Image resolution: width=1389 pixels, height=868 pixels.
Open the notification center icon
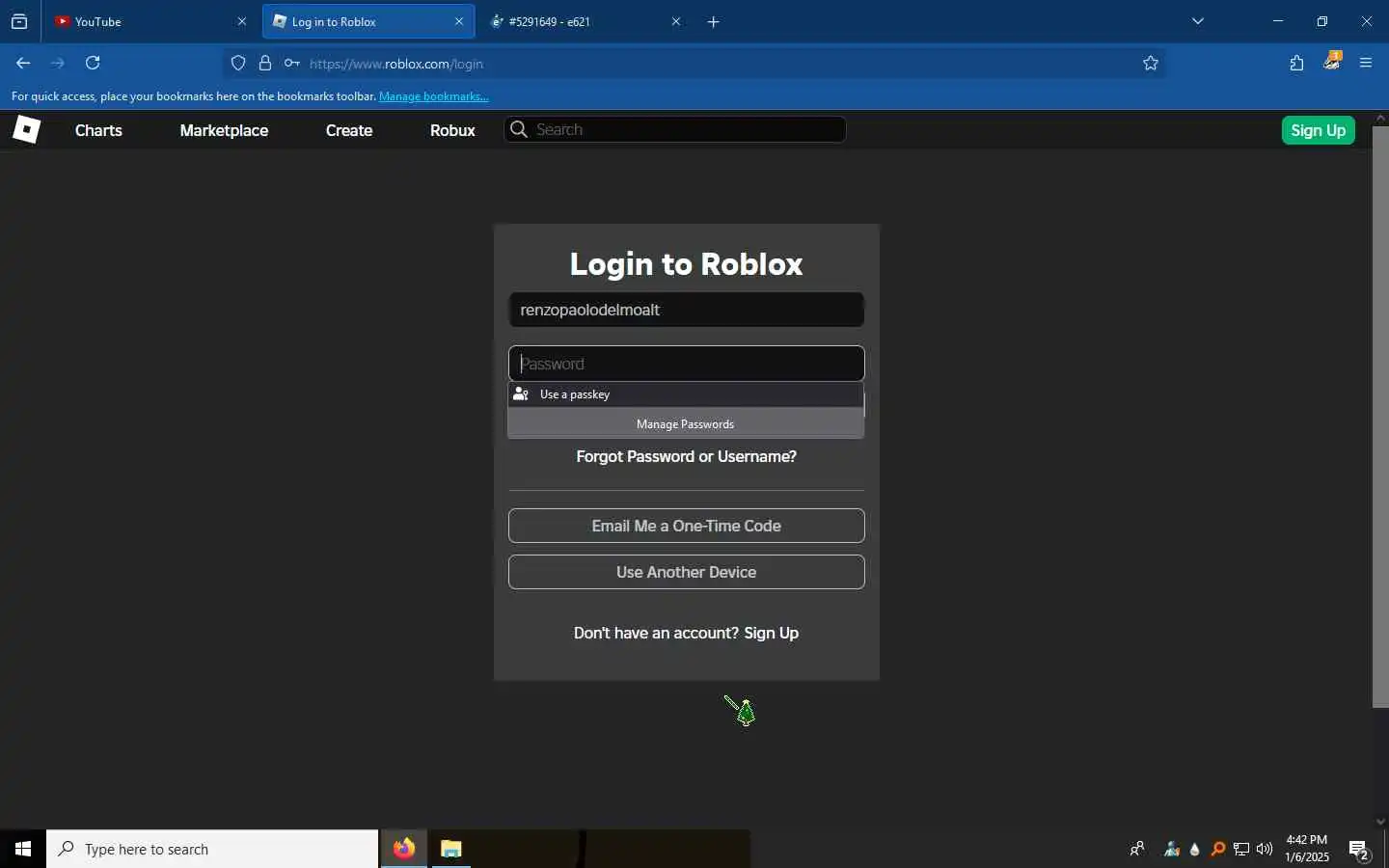(1360, 850)
